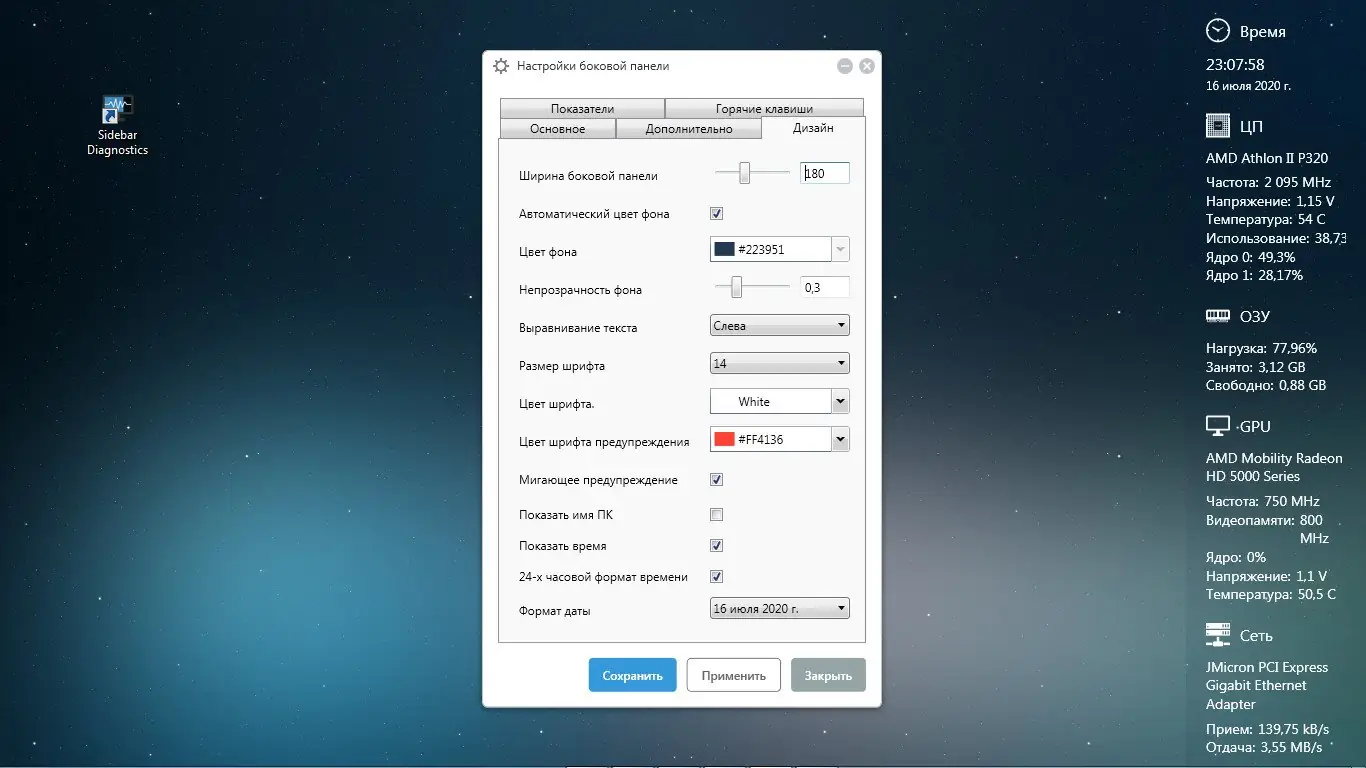Image resolution: width=1366 pixels, height=768 pixels.
Task: Click the Отдача: 3,55 MB/s network reading
Action: (1264, 747)
